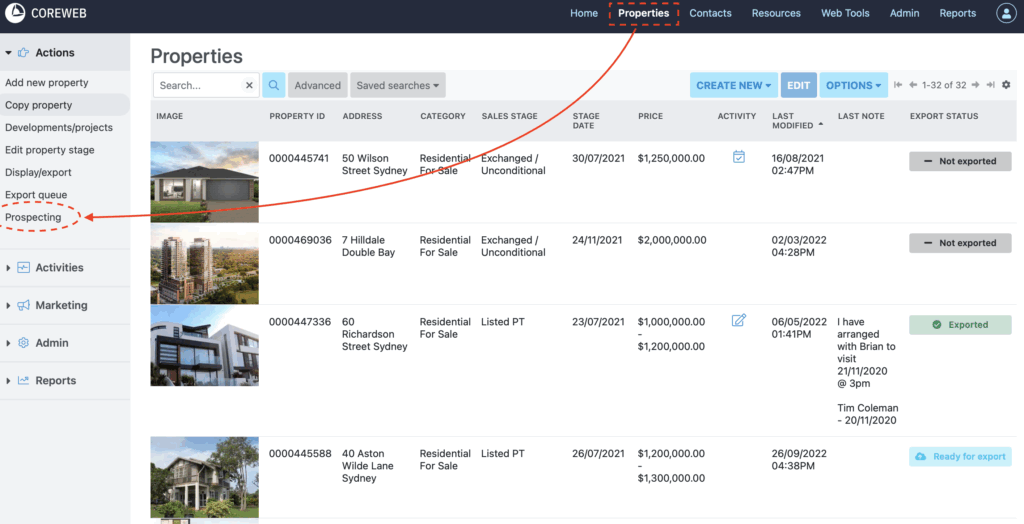Go to the next page arrow
The width and height of the screenshot is (1024, 524).
point(976,85)
